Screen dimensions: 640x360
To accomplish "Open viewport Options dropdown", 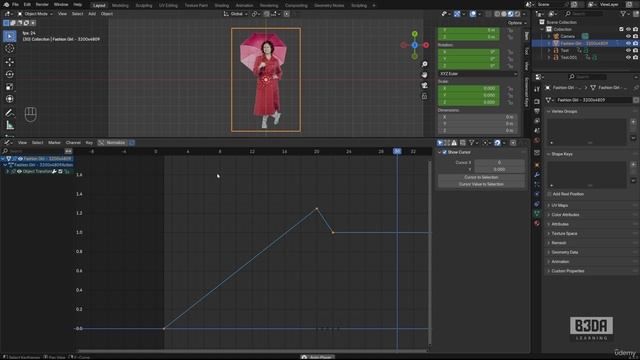I will pyautogui.click(x=517, y=23).
